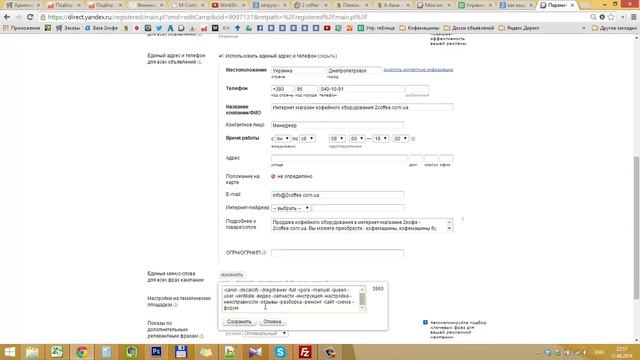Open the Упр. таблица spreadsheet bookmark
This screenshot has width=640, height=360.
pyautogui.click(x=376, y=28)
